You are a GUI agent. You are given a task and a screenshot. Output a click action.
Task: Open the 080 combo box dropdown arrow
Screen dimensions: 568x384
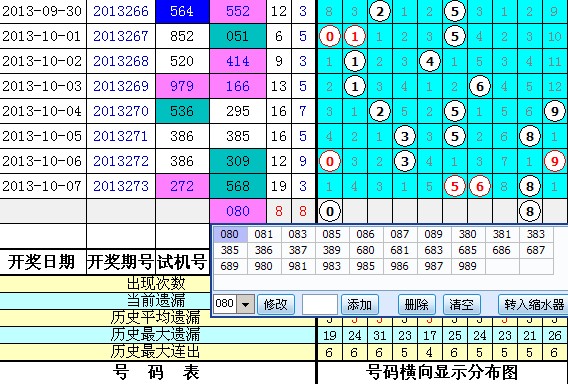pyautogui.click(x=246, y=304)
